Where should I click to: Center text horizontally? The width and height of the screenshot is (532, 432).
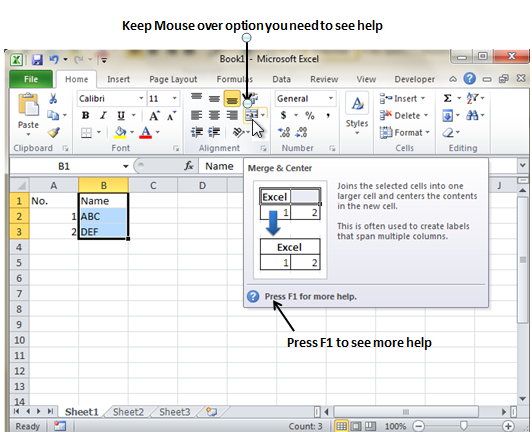pyautogui.click(x=214, y=115)
